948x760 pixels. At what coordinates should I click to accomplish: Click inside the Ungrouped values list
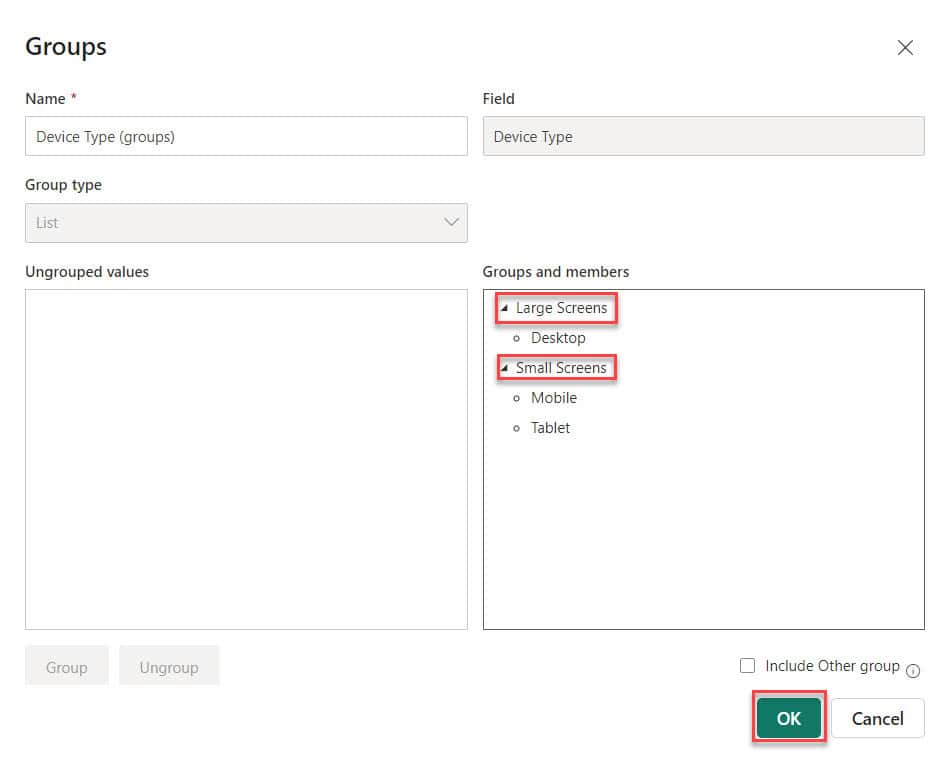coord(246,460)
